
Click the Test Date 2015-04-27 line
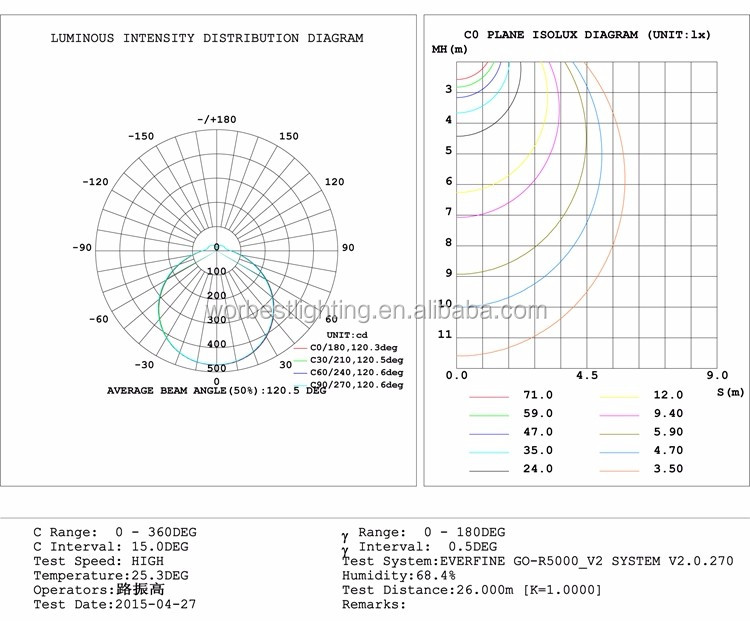115,604
